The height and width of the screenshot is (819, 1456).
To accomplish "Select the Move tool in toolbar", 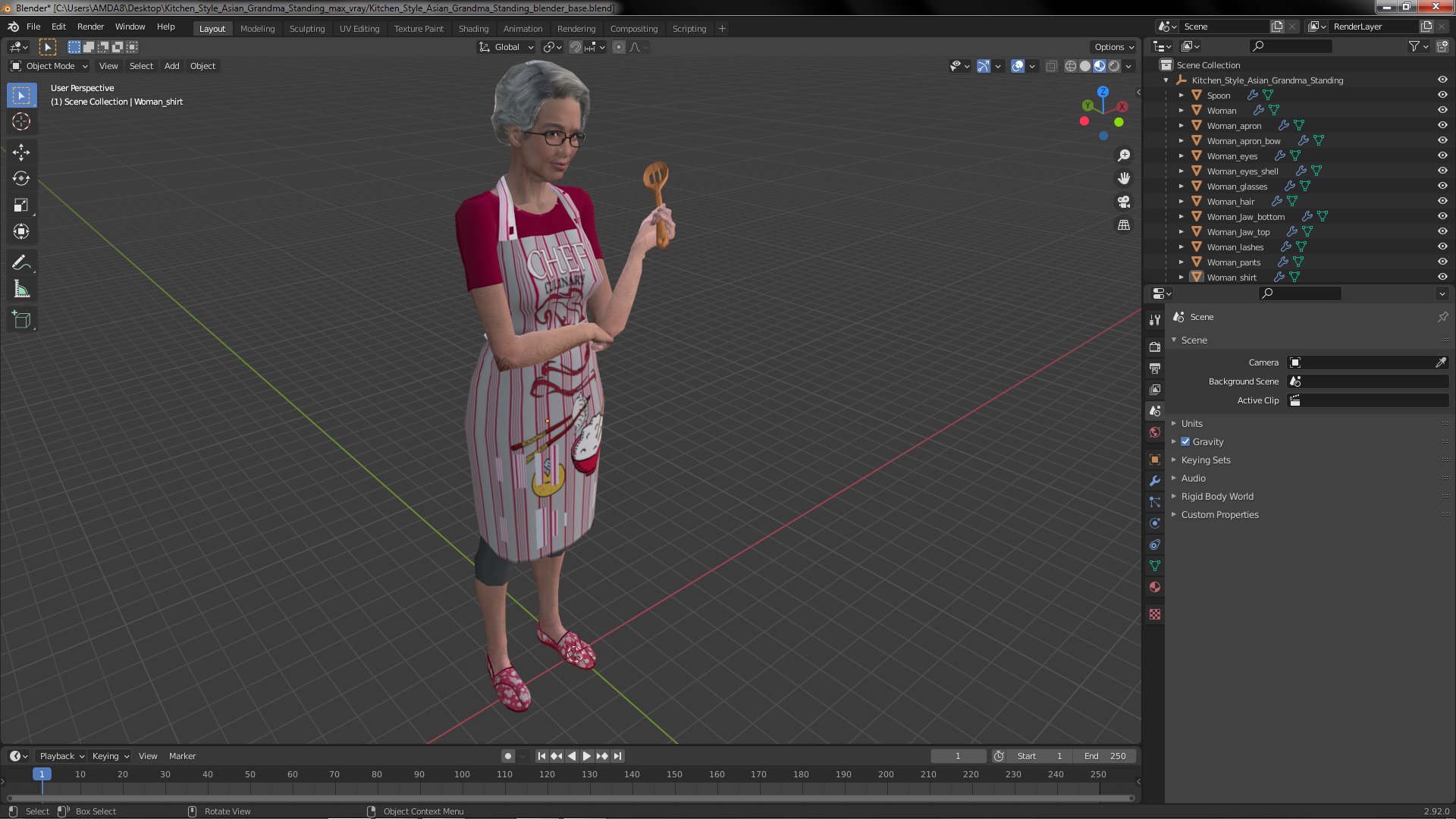I will tap(21, 152).
